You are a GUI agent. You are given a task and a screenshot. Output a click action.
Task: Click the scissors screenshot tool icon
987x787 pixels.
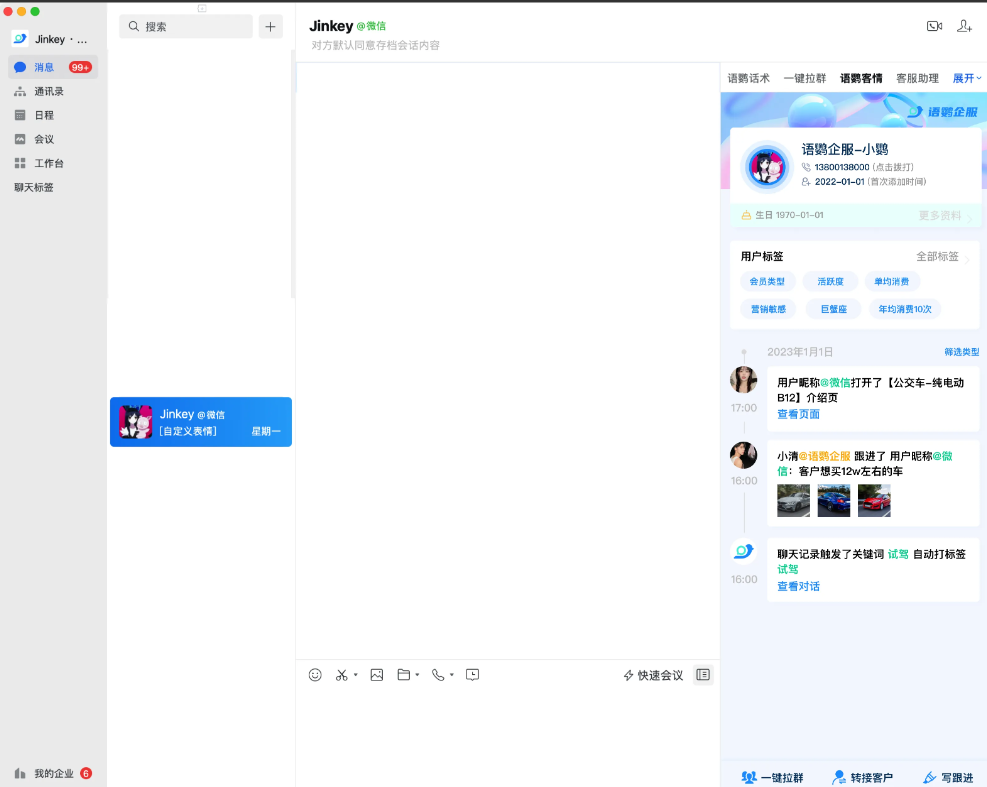click(341, 675)
